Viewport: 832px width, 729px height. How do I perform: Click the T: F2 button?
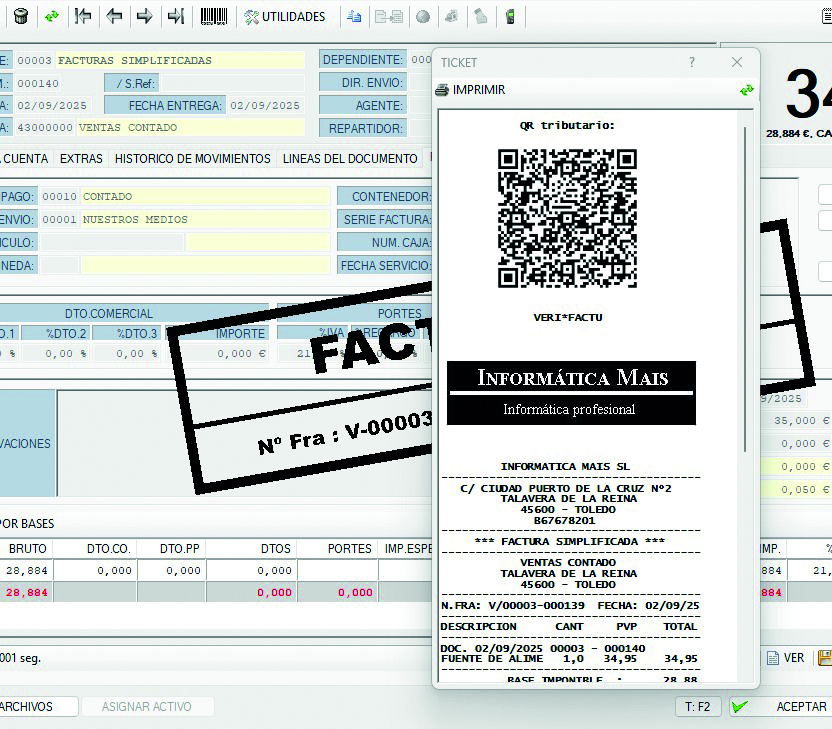698,706
